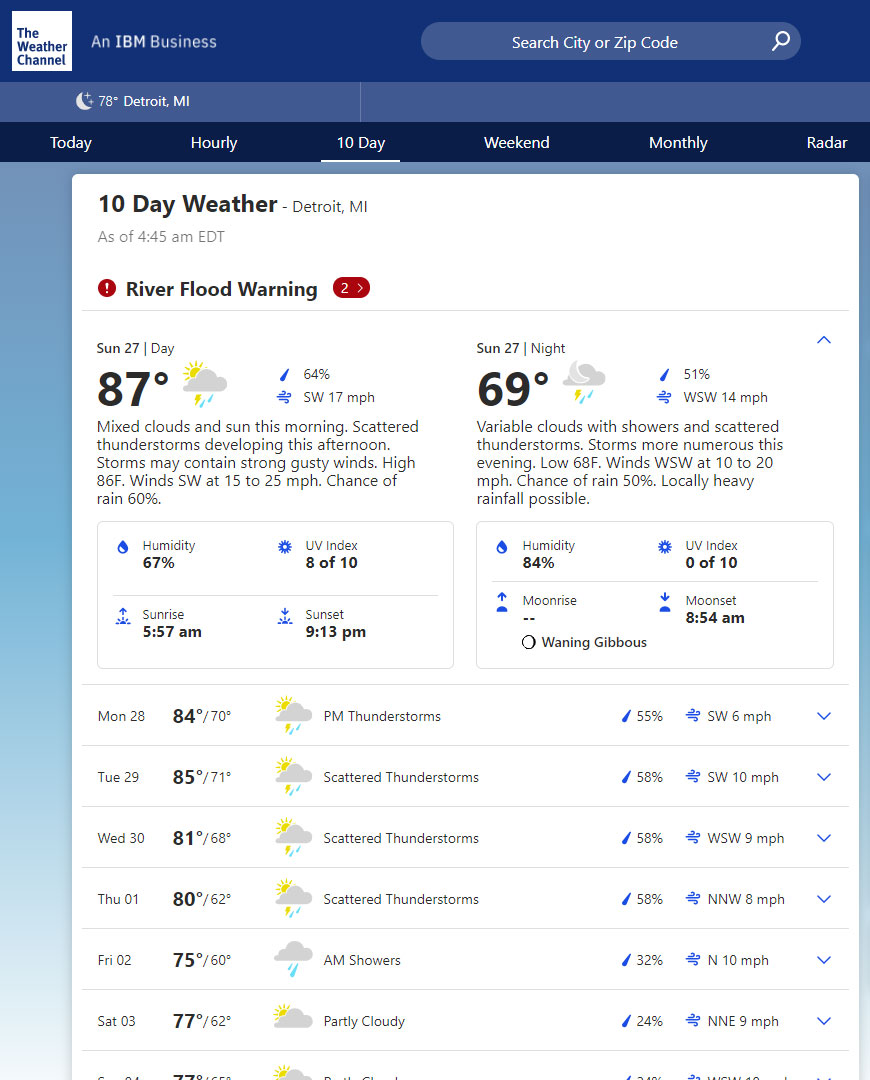This screenshot has height=1080, width=870.
Task: Click the red River Flood Warning alert icon
Action: click(x=107, y=289)
